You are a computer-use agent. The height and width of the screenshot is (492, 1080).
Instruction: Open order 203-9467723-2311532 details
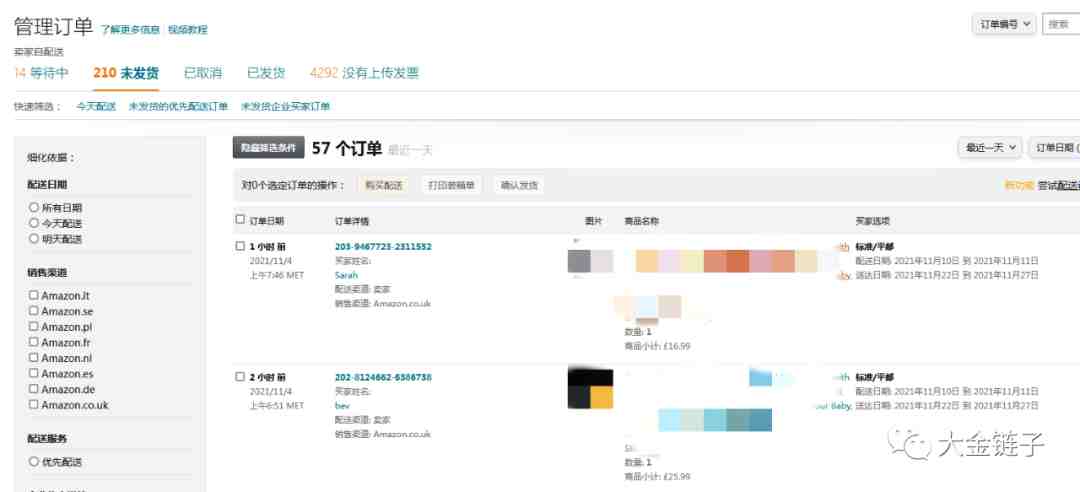click(383, 246)
